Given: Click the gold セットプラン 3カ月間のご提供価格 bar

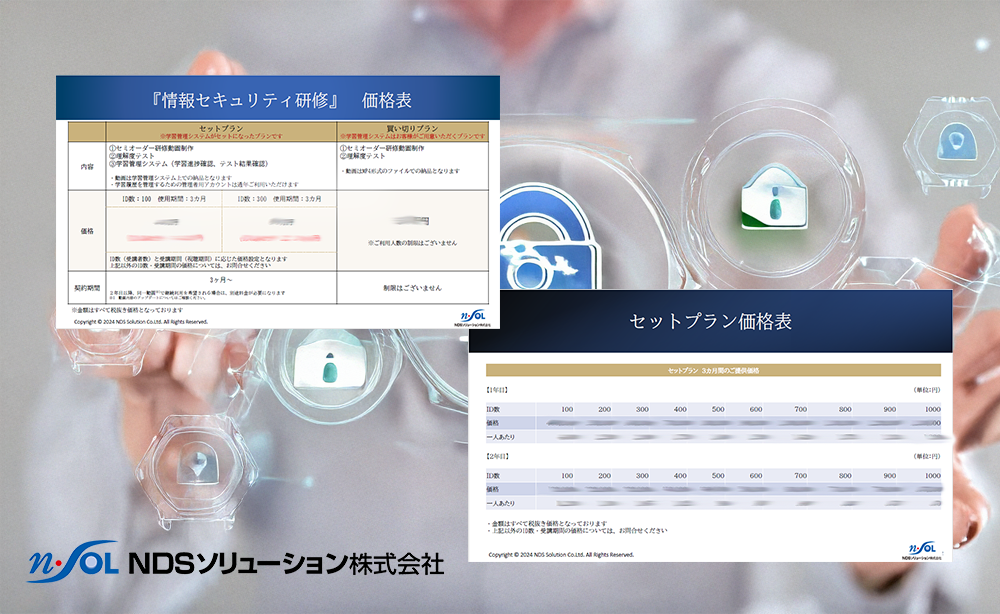Looking at the screenshot, I should 711,370.
